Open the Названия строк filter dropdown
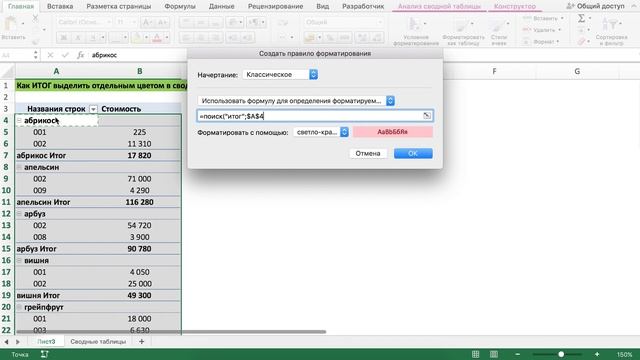This screenshot has width=640, height=360. click(x=93, y=109)
